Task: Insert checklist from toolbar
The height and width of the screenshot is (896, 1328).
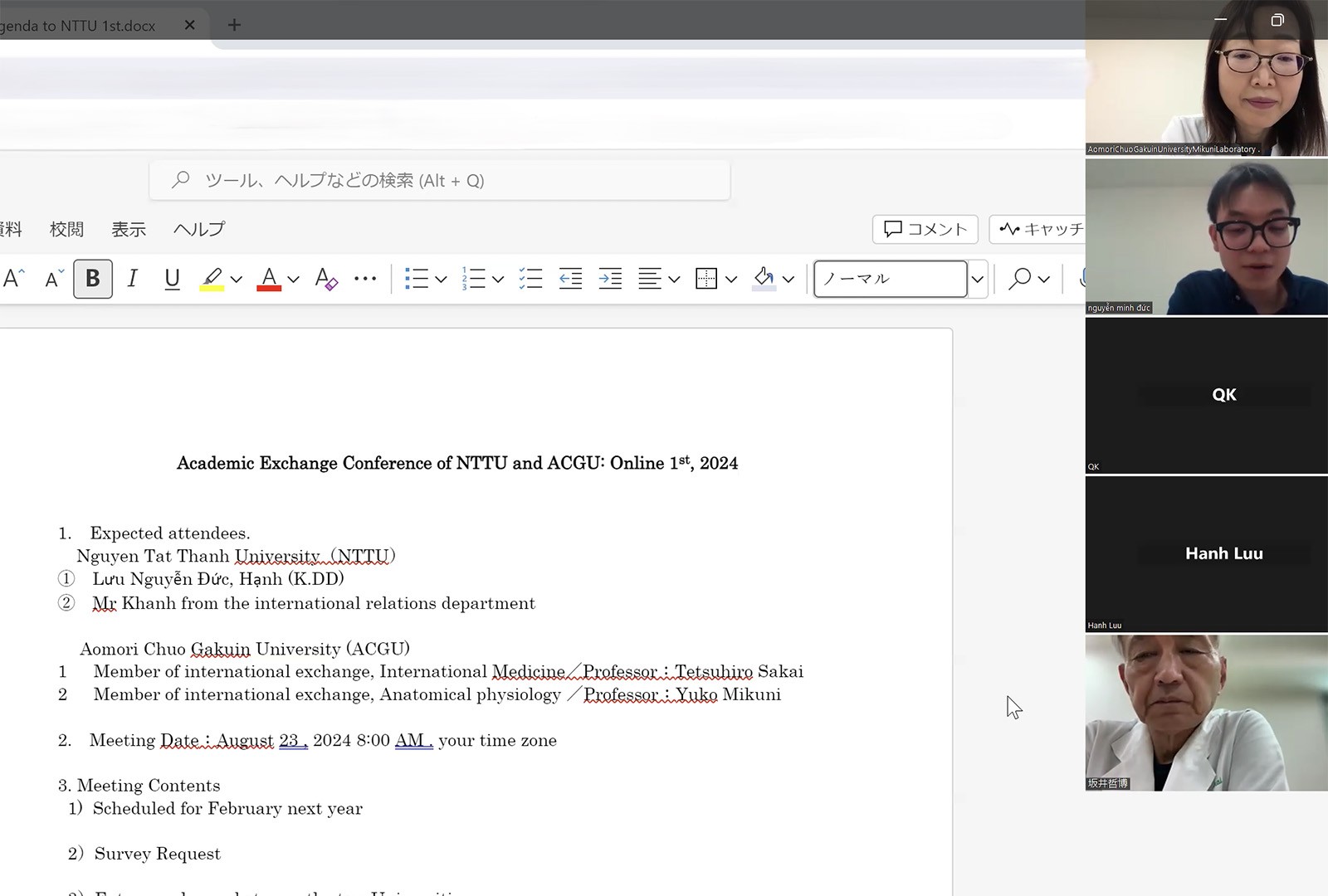Action: coord(530,279)
